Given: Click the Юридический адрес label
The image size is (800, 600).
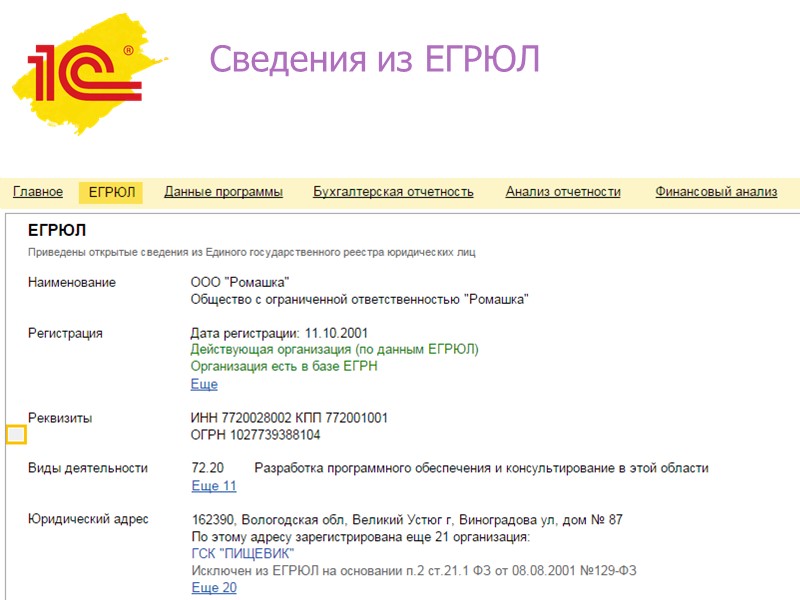Looking at the screenshot, I should pos(88,519).
